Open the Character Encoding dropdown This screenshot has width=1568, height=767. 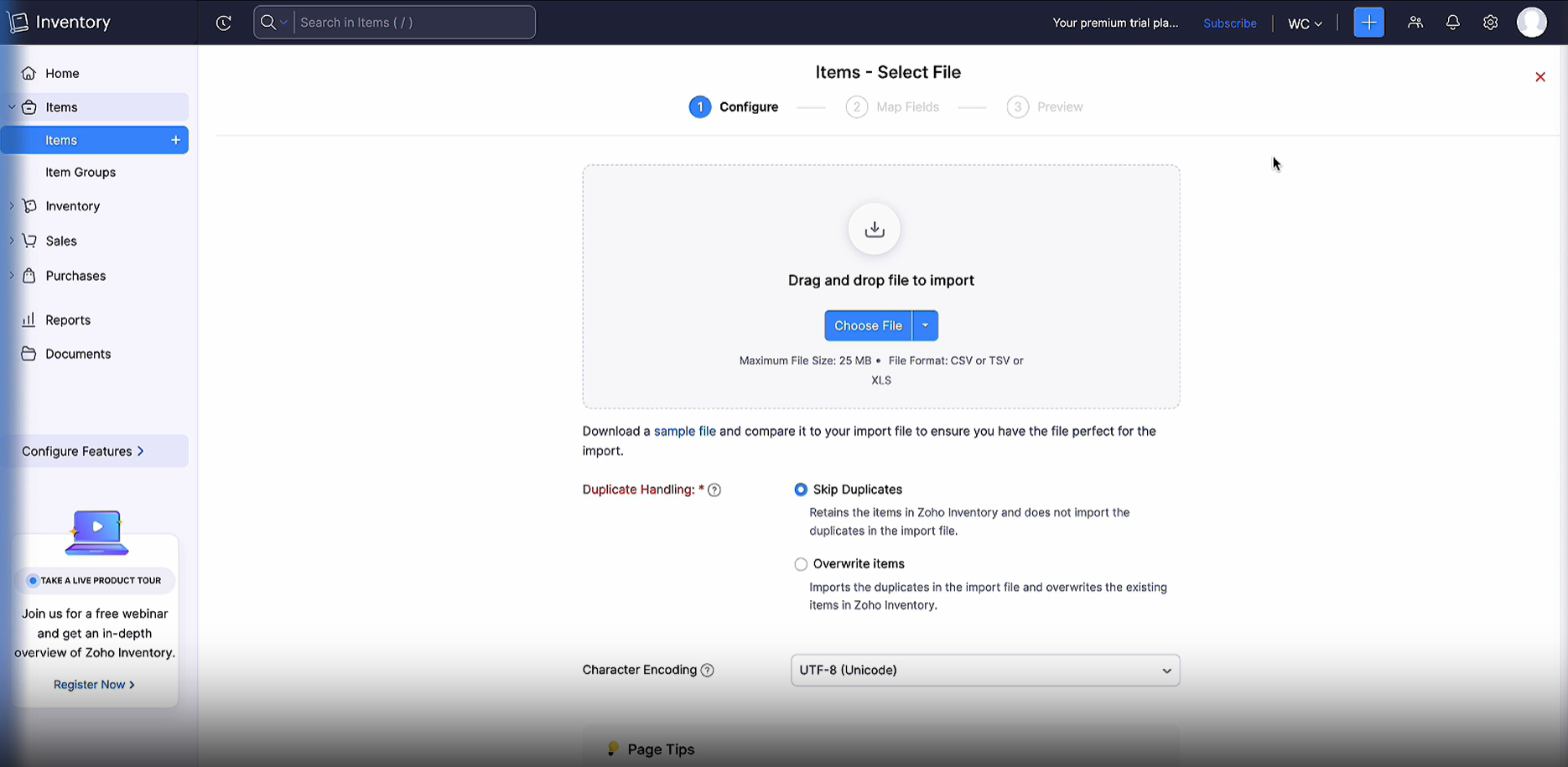click(984, 671)
